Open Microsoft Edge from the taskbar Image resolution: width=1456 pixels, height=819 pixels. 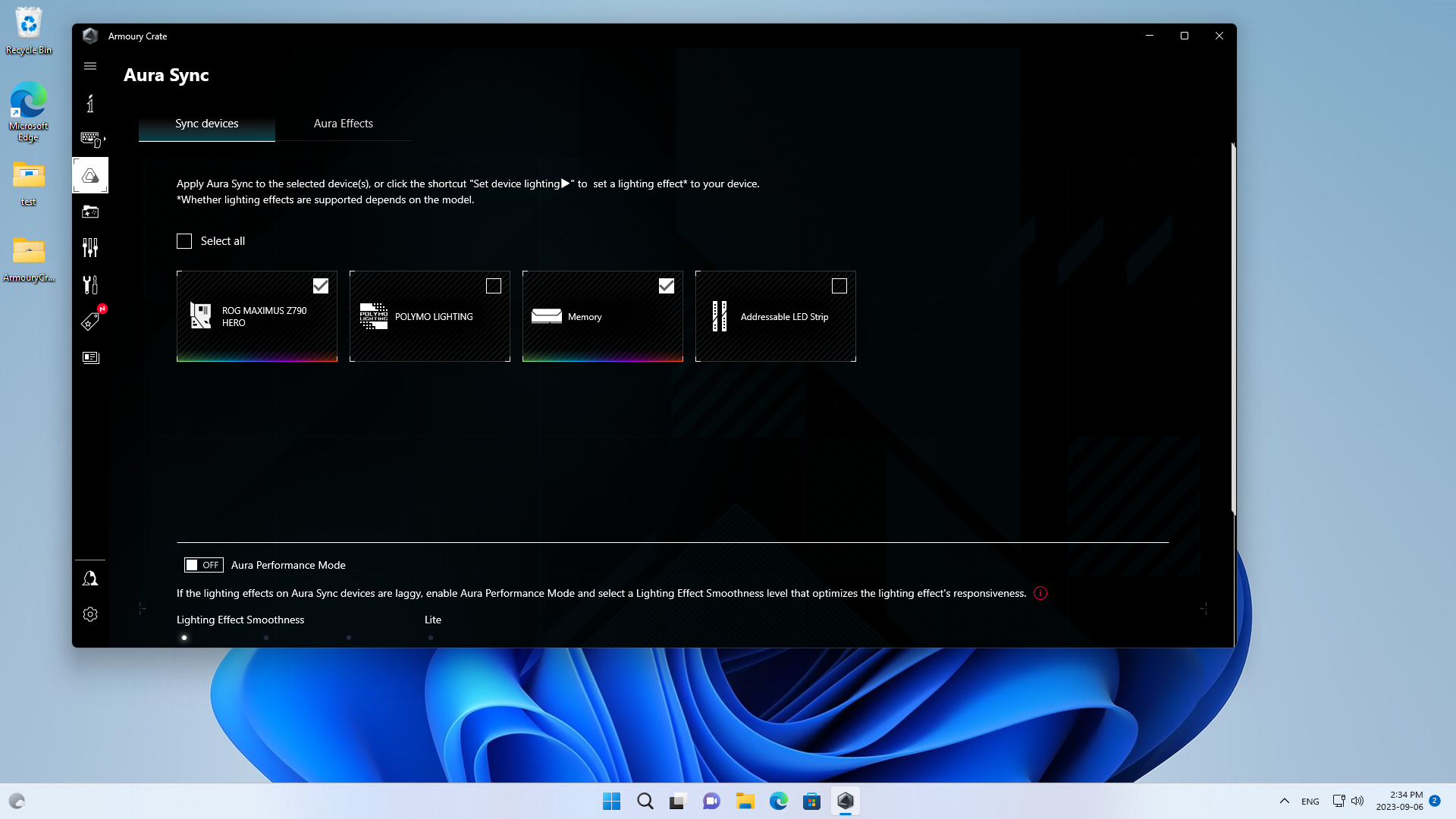[x=778, y=801]
